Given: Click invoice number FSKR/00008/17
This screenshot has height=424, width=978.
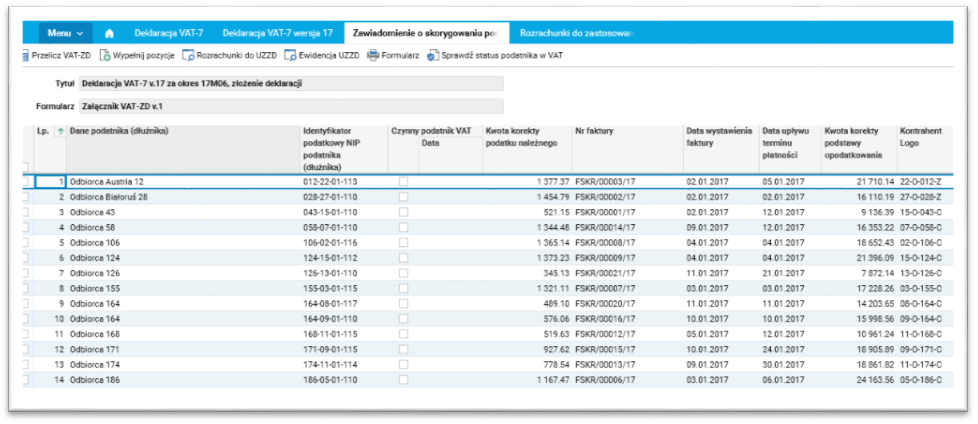Looking at the screenshot, I should (605, 242).
